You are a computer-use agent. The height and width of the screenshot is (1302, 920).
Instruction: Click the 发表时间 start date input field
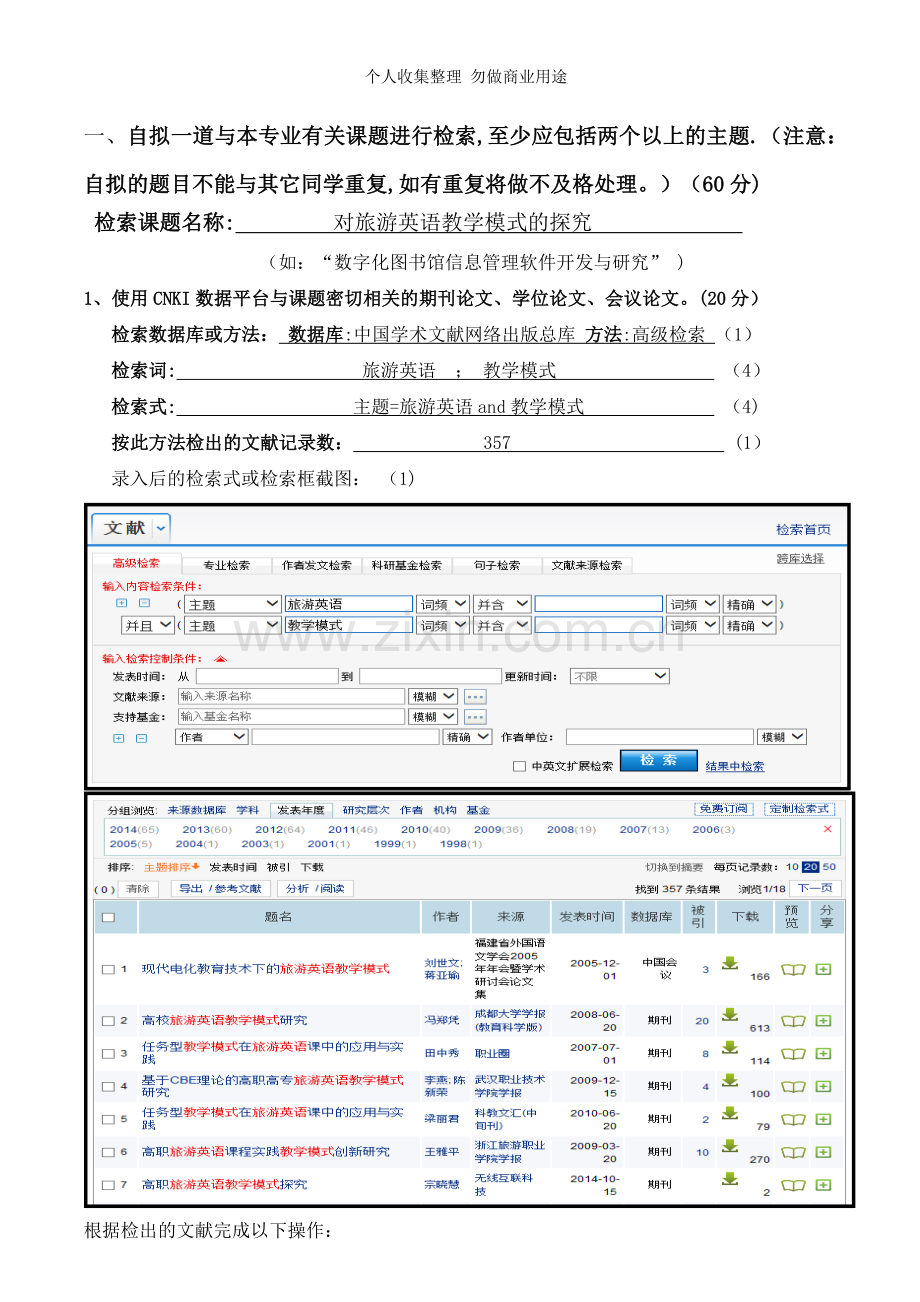pos(267,676)
